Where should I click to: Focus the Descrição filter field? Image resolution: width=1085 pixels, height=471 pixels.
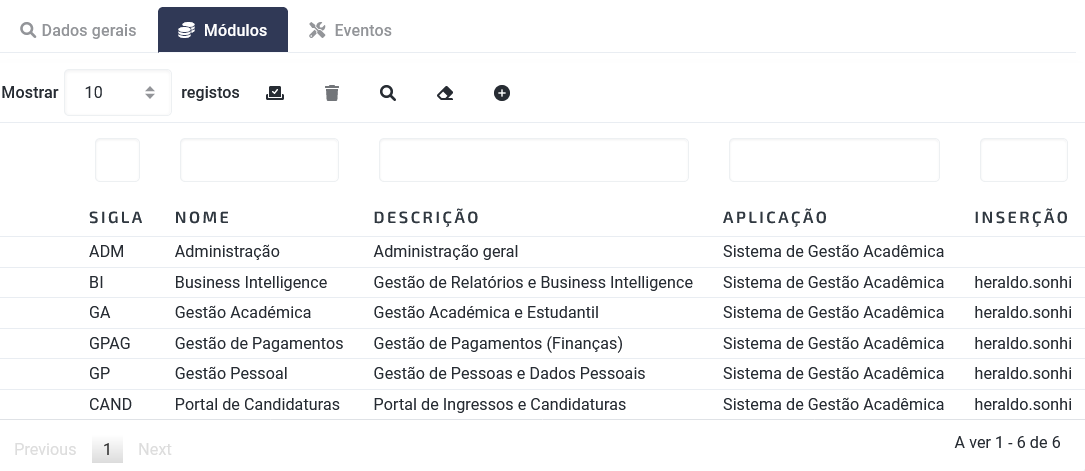point(534,160)
